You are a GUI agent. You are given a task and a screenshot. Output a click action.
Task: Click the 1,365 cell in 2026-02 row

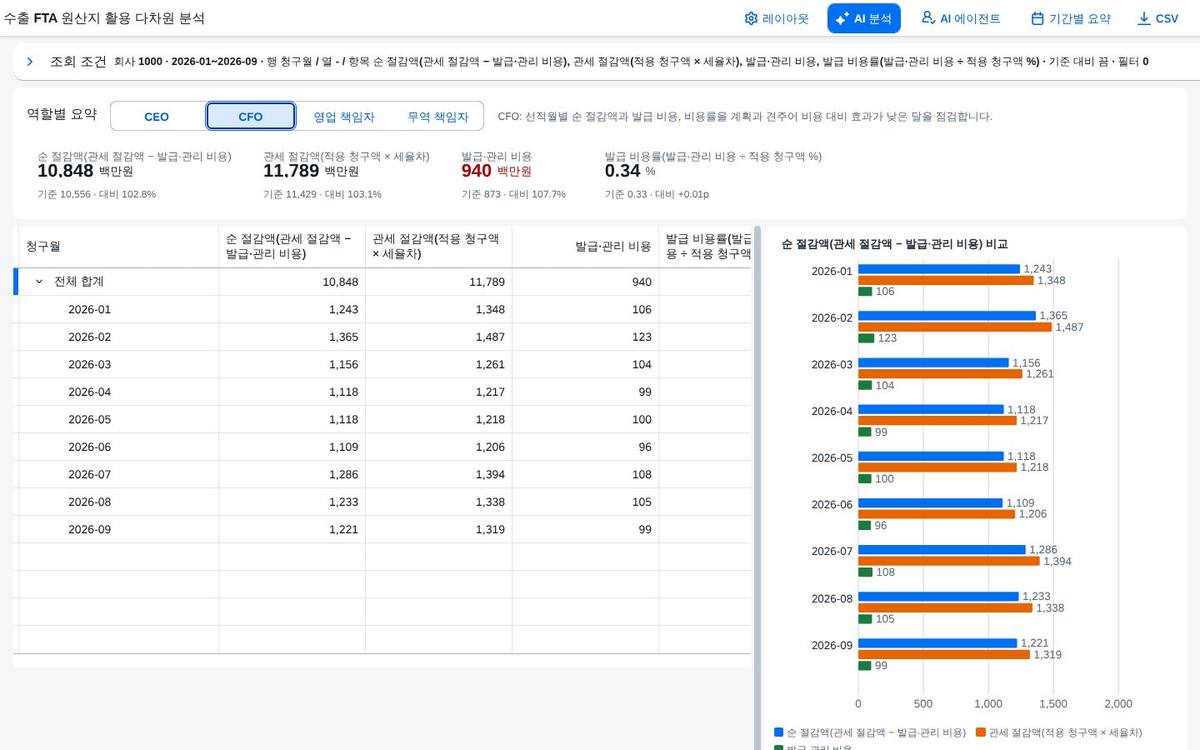coord(292,337)
